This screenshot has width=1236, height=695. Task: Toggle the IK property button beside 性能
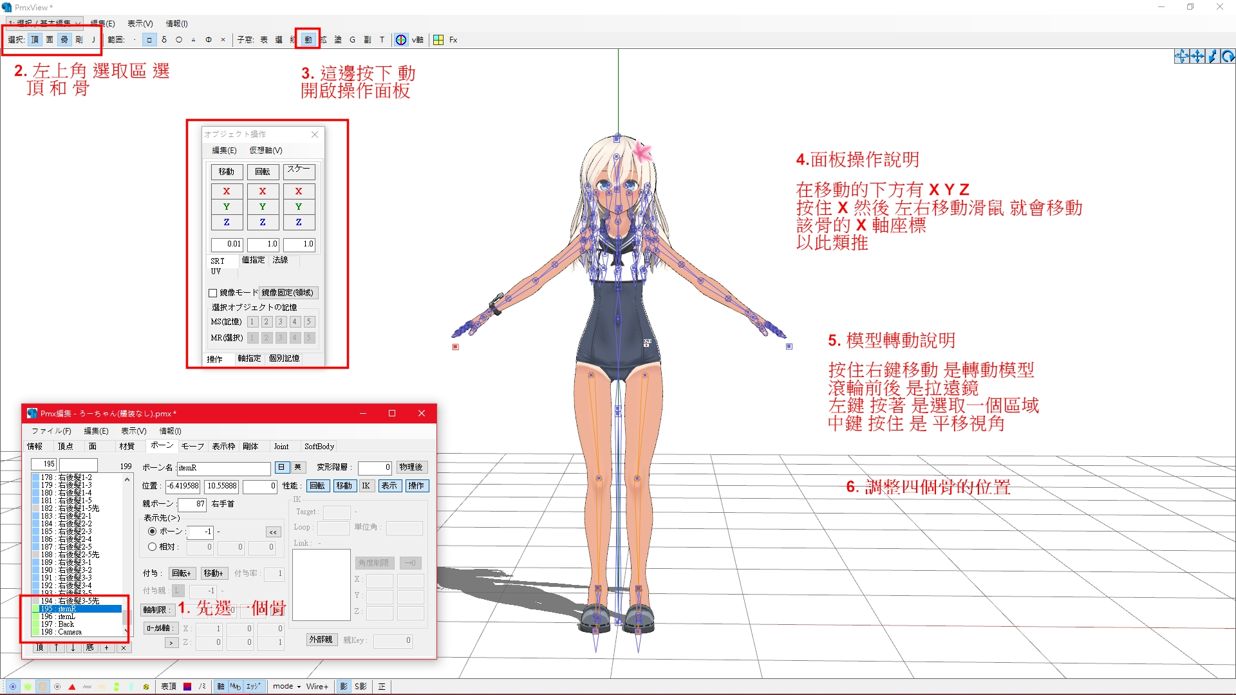point(366,486)
